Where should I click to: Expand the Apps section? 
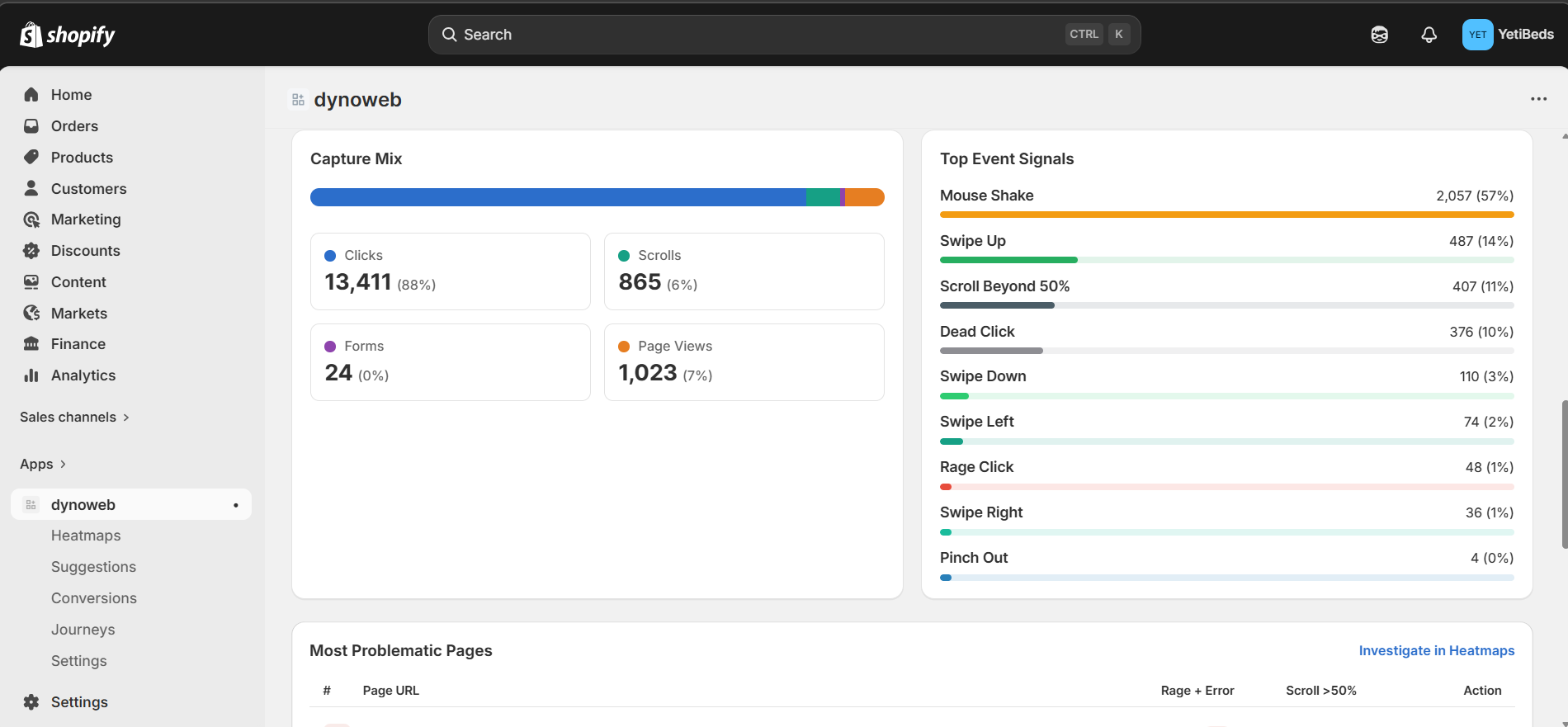pos(43,465)
